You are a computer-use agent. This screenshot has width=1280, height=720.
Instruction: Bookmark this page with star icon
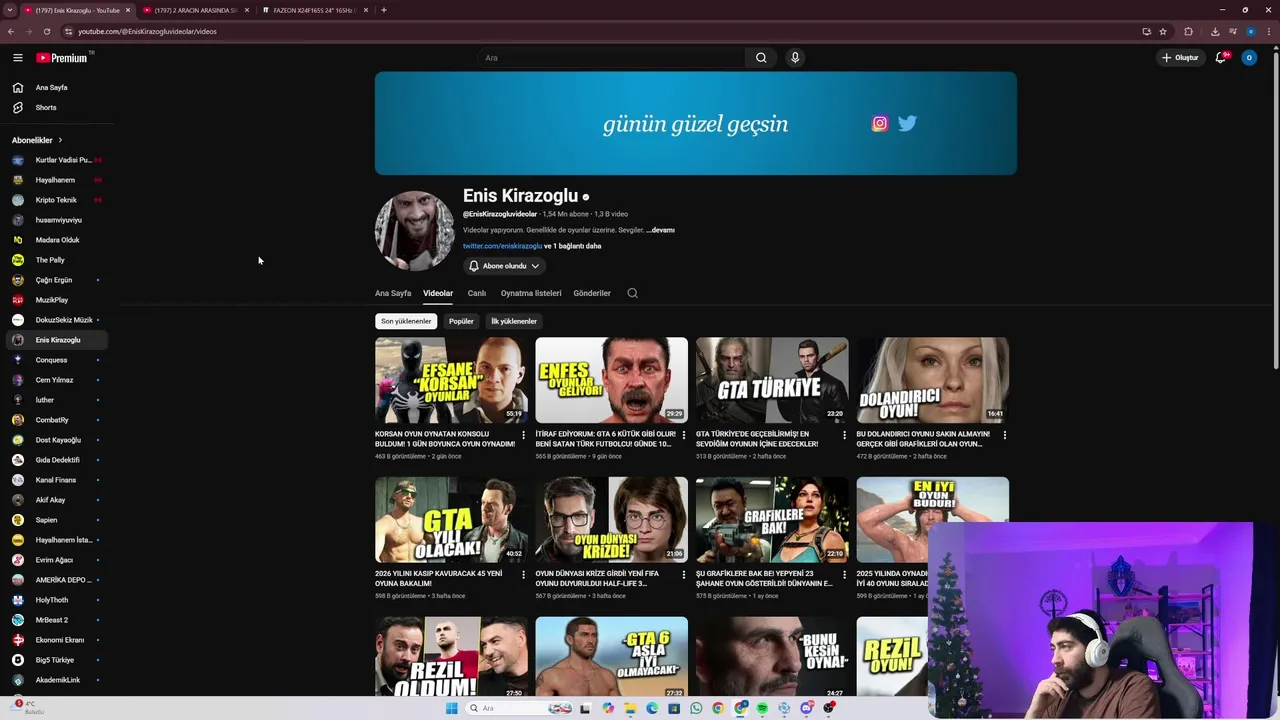tap(1163, 32)
